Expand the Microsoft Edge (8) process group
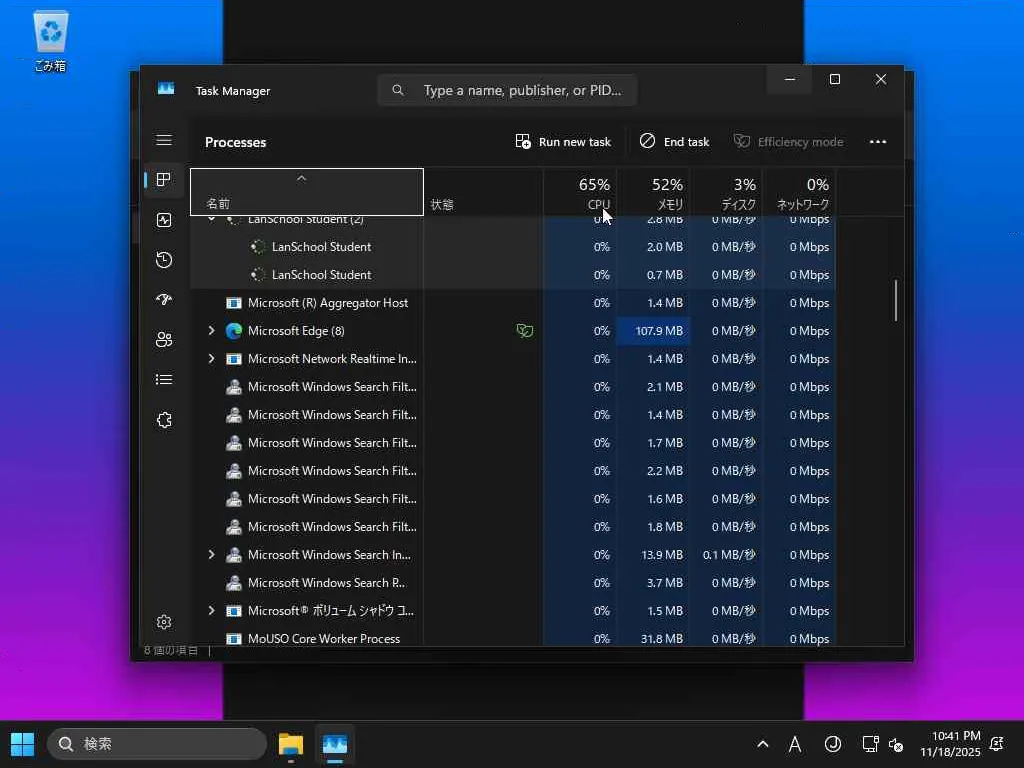 (x=211, y=331)
